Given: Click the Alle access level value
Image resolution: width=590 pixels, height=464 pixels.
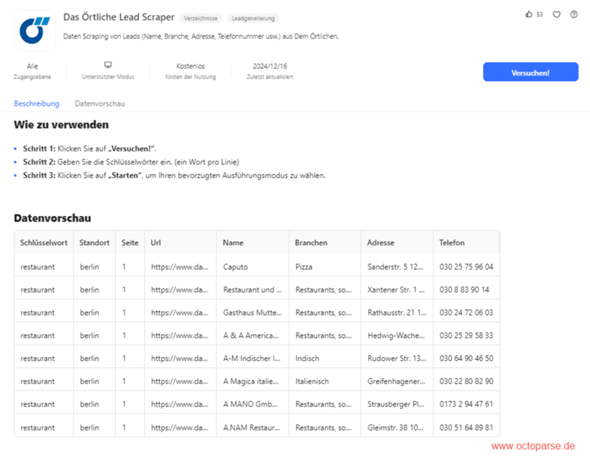Looking at the screenshot, I should [32, 66].
